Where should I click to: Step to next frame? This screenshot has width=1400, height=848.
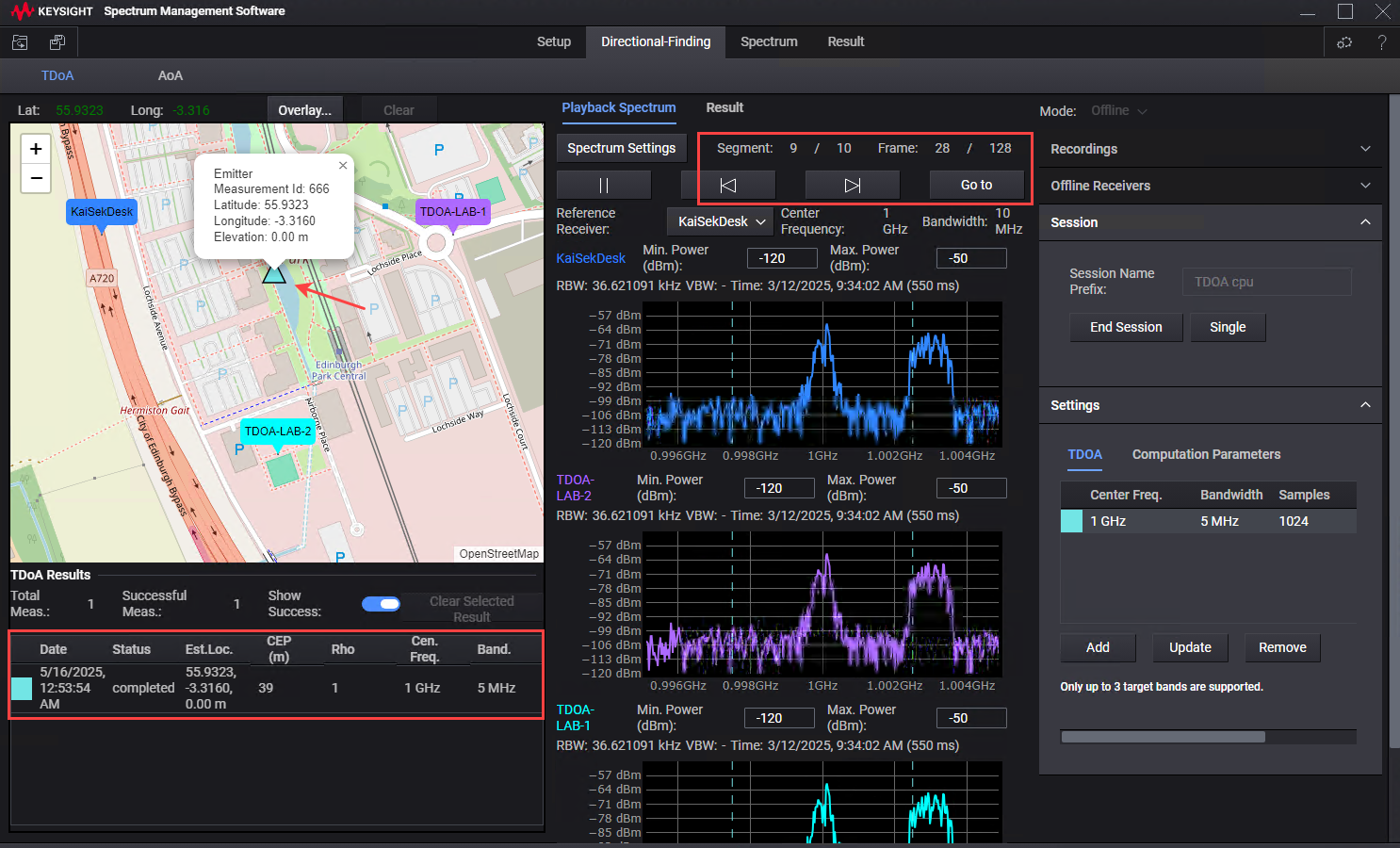[x=853, y=186]
